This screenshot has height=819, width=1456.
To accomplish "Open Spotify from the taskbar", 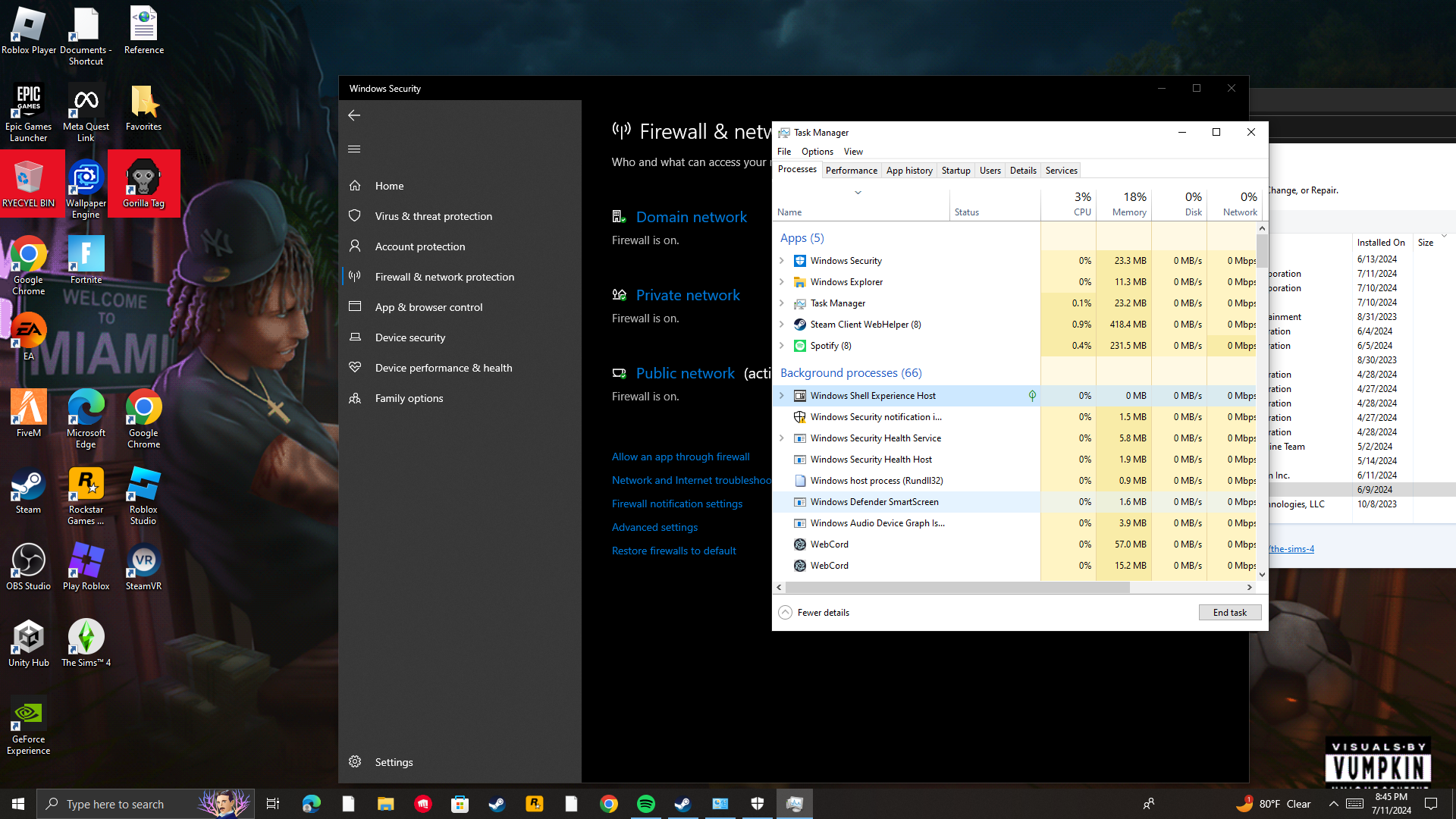I will point(646,804).
